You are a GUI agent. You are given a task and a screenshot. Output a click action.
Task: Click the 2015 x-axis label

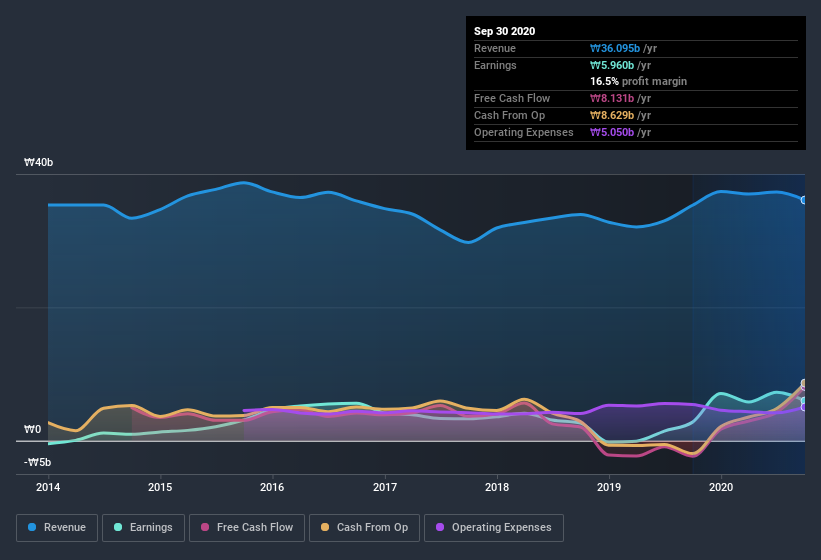coord(160,487)
